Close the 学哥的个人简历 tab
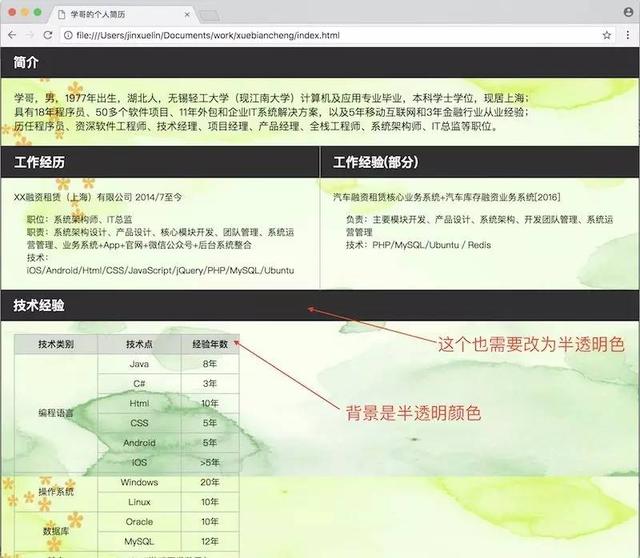This screenshot has height=558, width=640. coord(187,15)
